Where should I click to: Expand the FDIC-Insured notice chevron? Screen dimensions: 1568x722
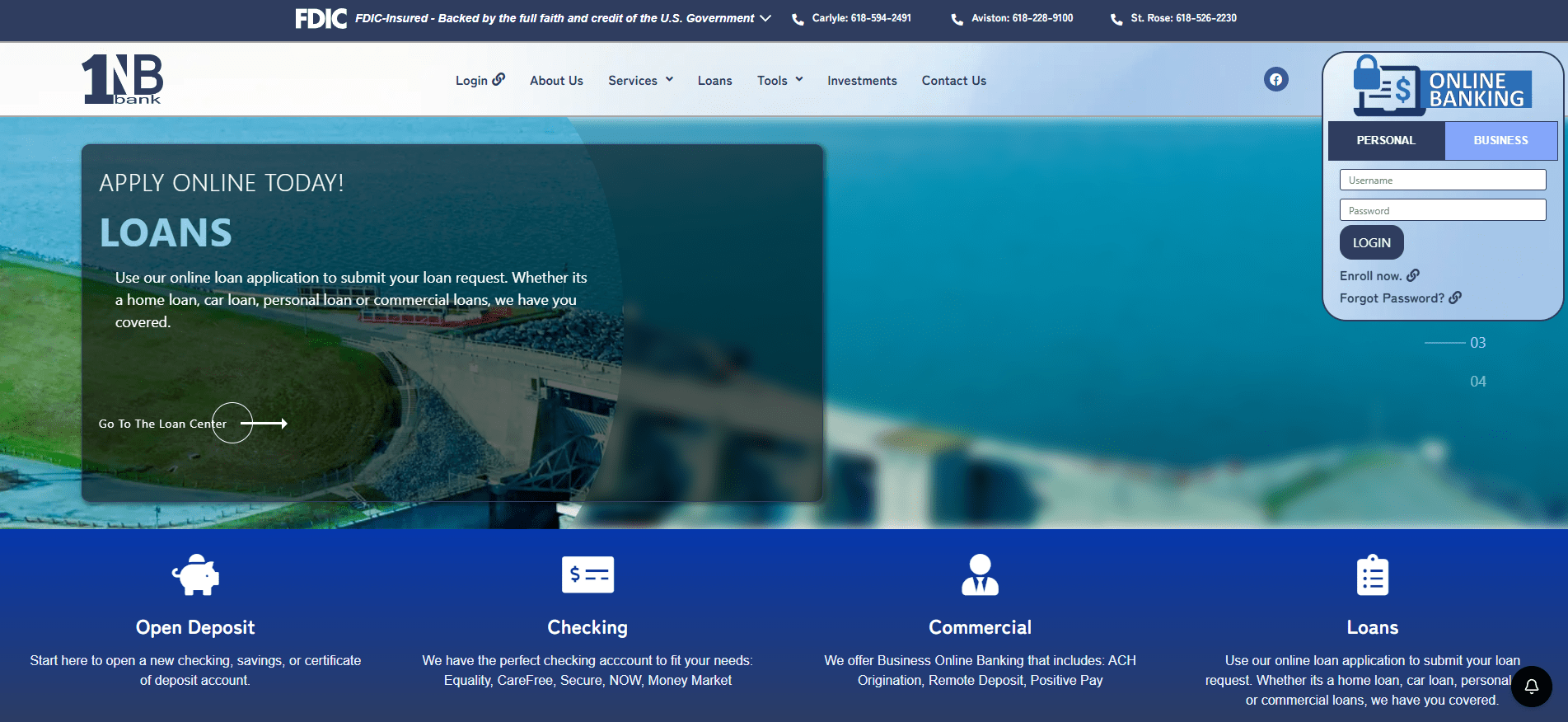click(765, 18)
